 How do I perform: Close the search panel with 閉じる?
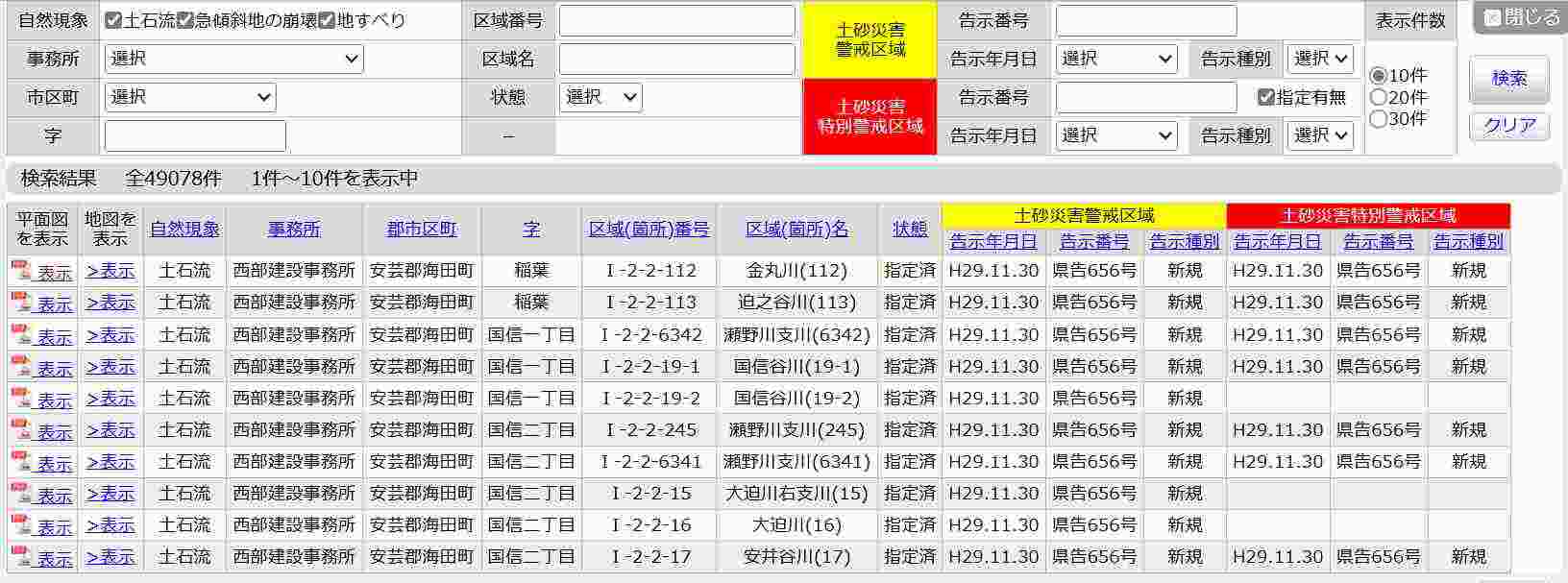tap(1522, 17)
